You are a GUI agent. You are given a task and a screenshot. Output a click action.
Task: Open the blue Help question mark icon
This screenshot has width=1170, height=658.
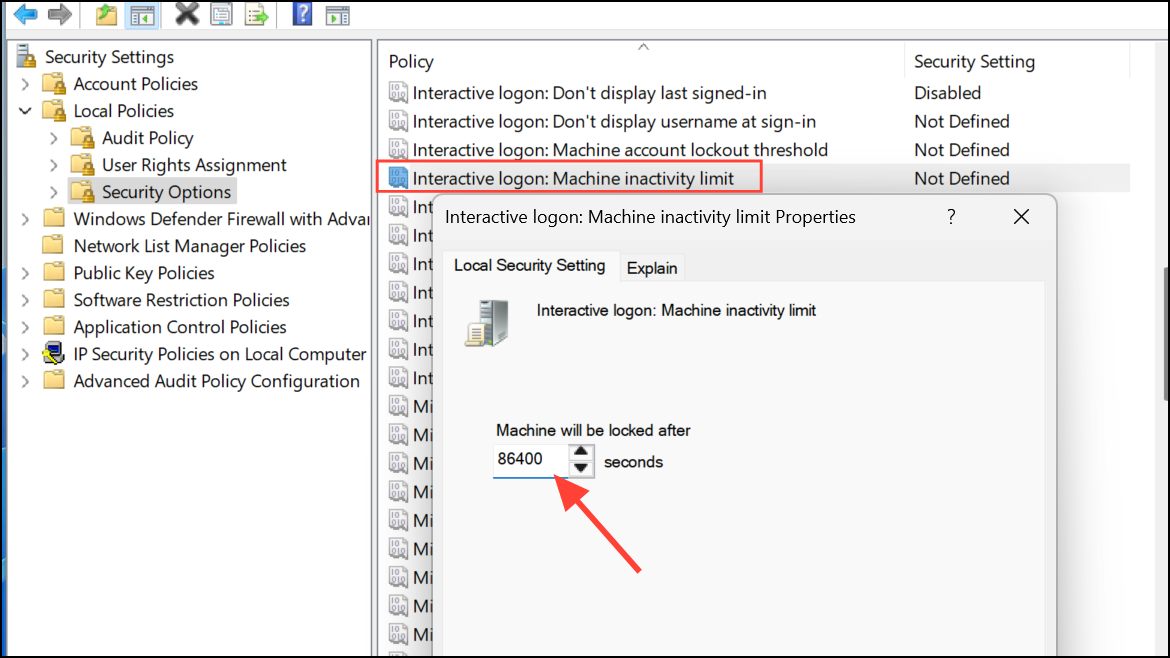tap(302, 13)
